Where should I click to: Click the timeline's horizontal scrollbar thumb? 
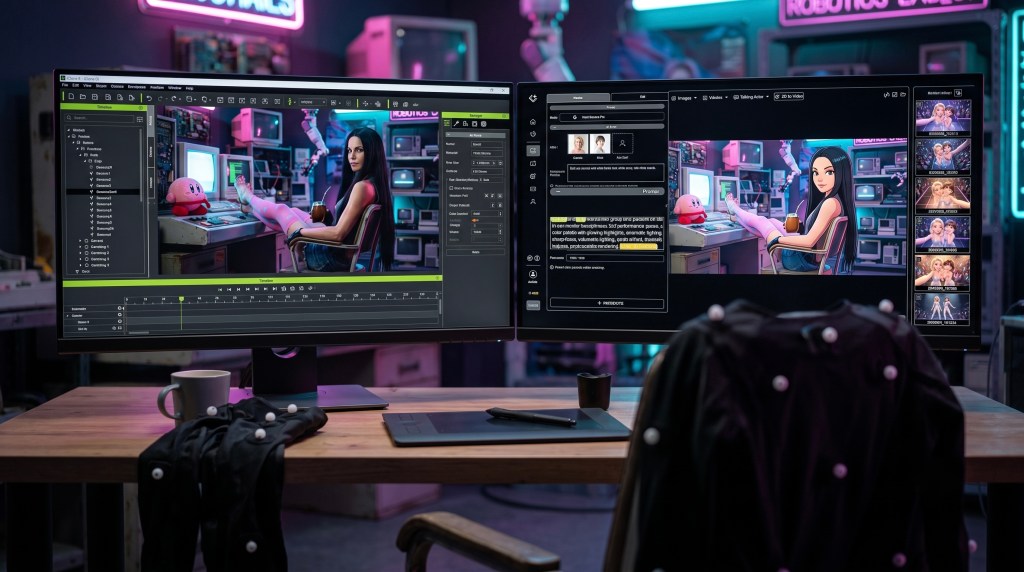click(x=139, y=332)
